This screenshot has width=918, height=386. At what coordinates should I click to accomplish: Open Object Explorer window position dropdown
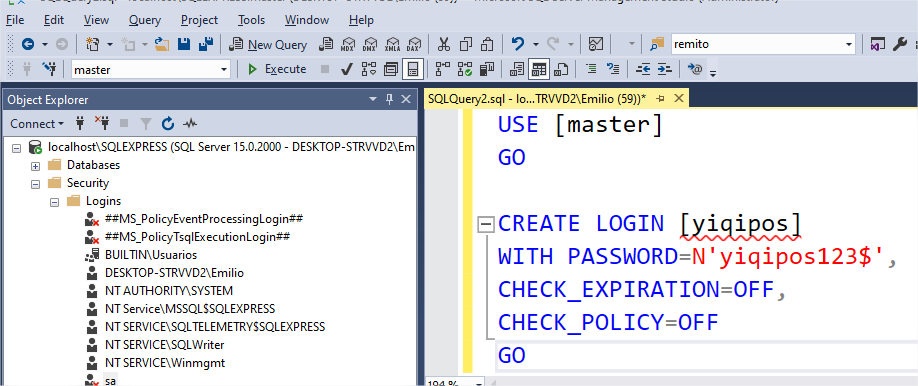coord(373,100)
